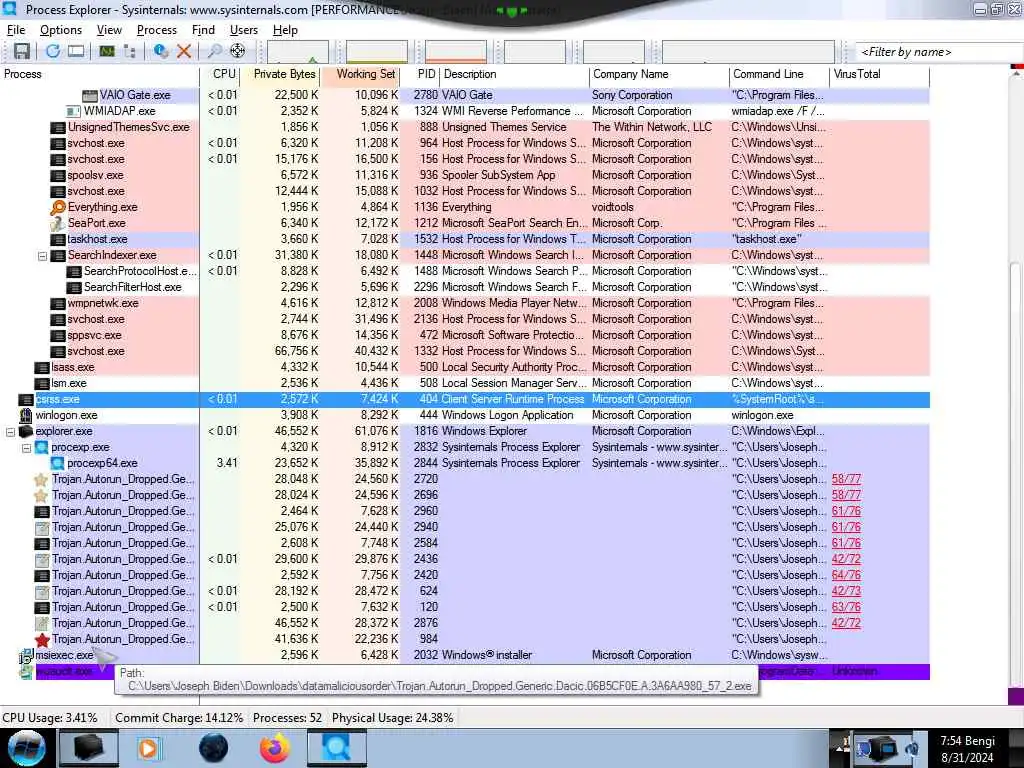Click the CPU usage mini graph in the toolbar
This screenshot has height=768, width=1024.
click(298, 52)
